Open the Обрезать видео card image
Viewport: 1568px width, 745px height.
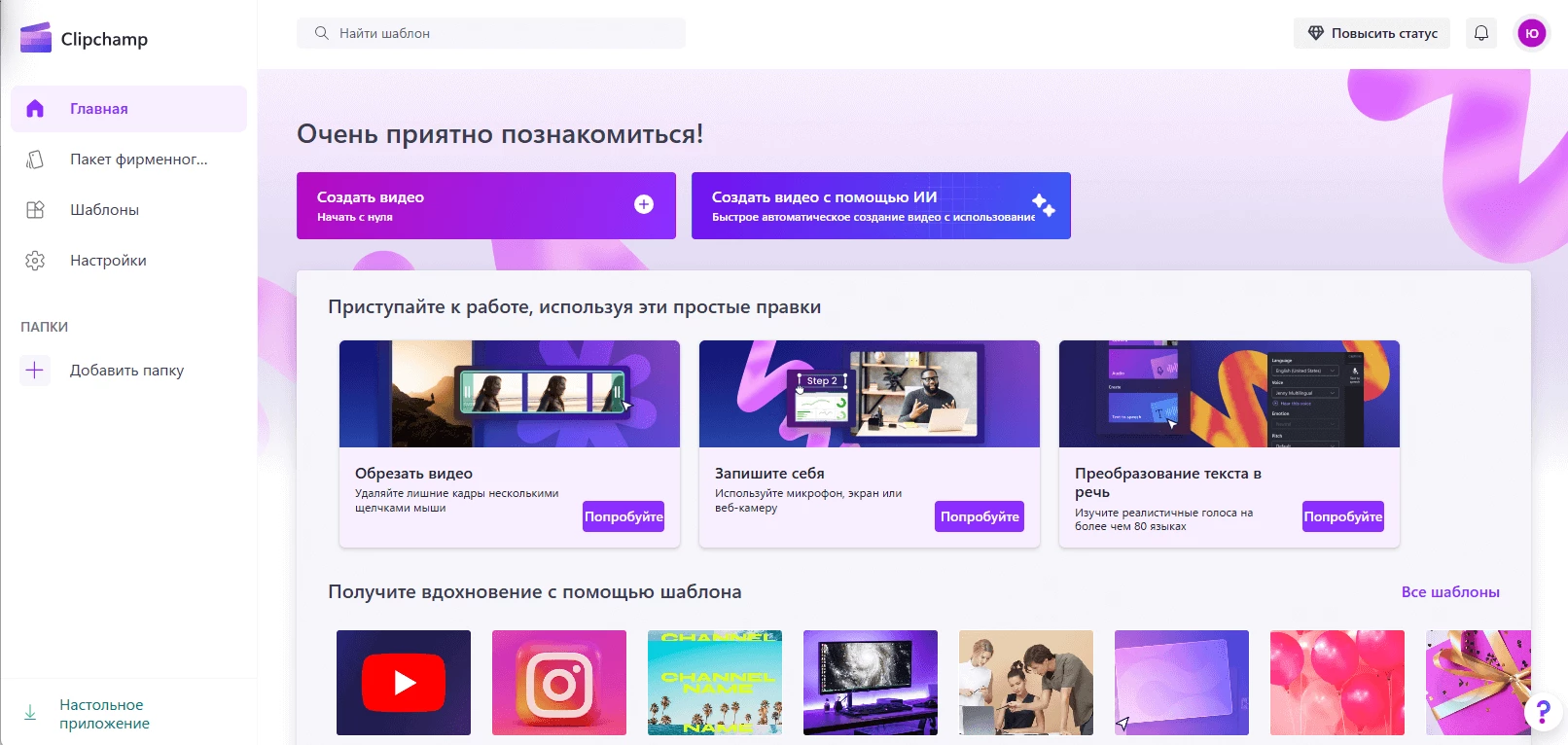(x=510, y=394)
